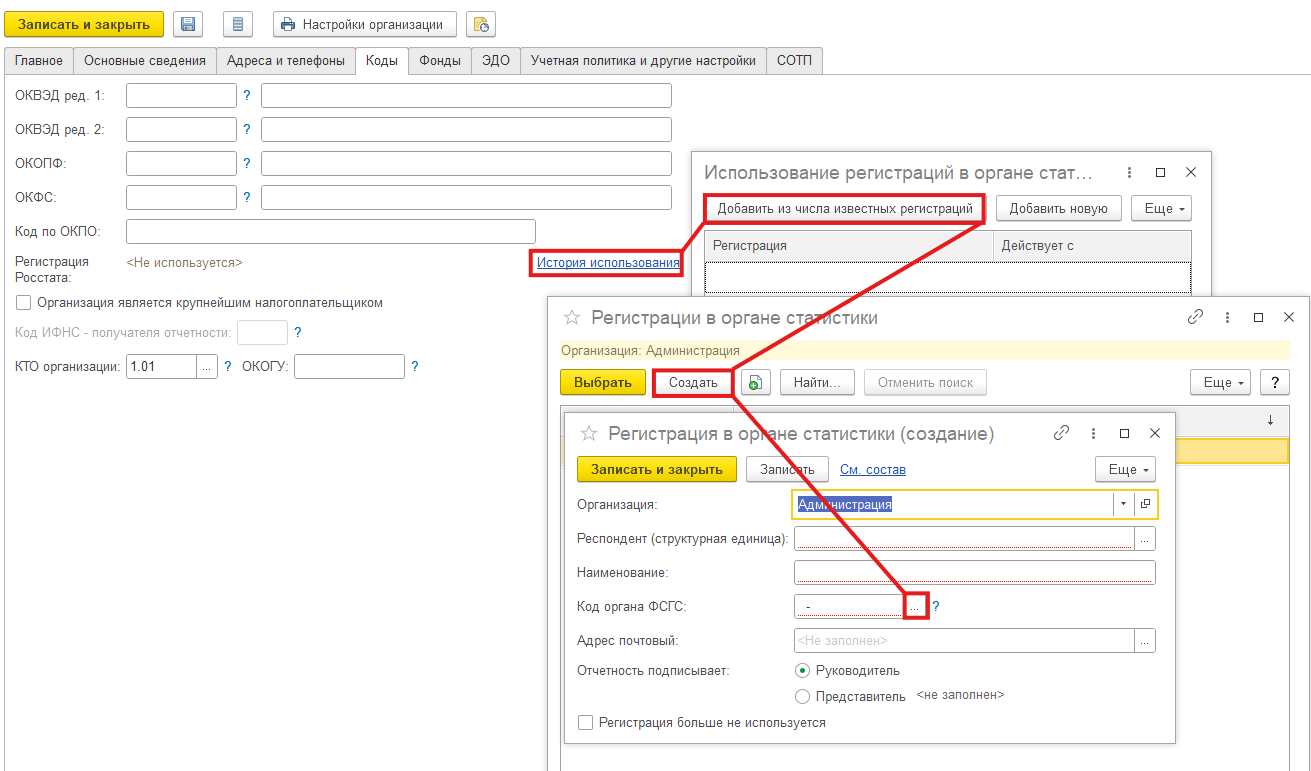Show the question mark help for ОКОПФ
Screen dimensions: 1311x771
[247, 164]
